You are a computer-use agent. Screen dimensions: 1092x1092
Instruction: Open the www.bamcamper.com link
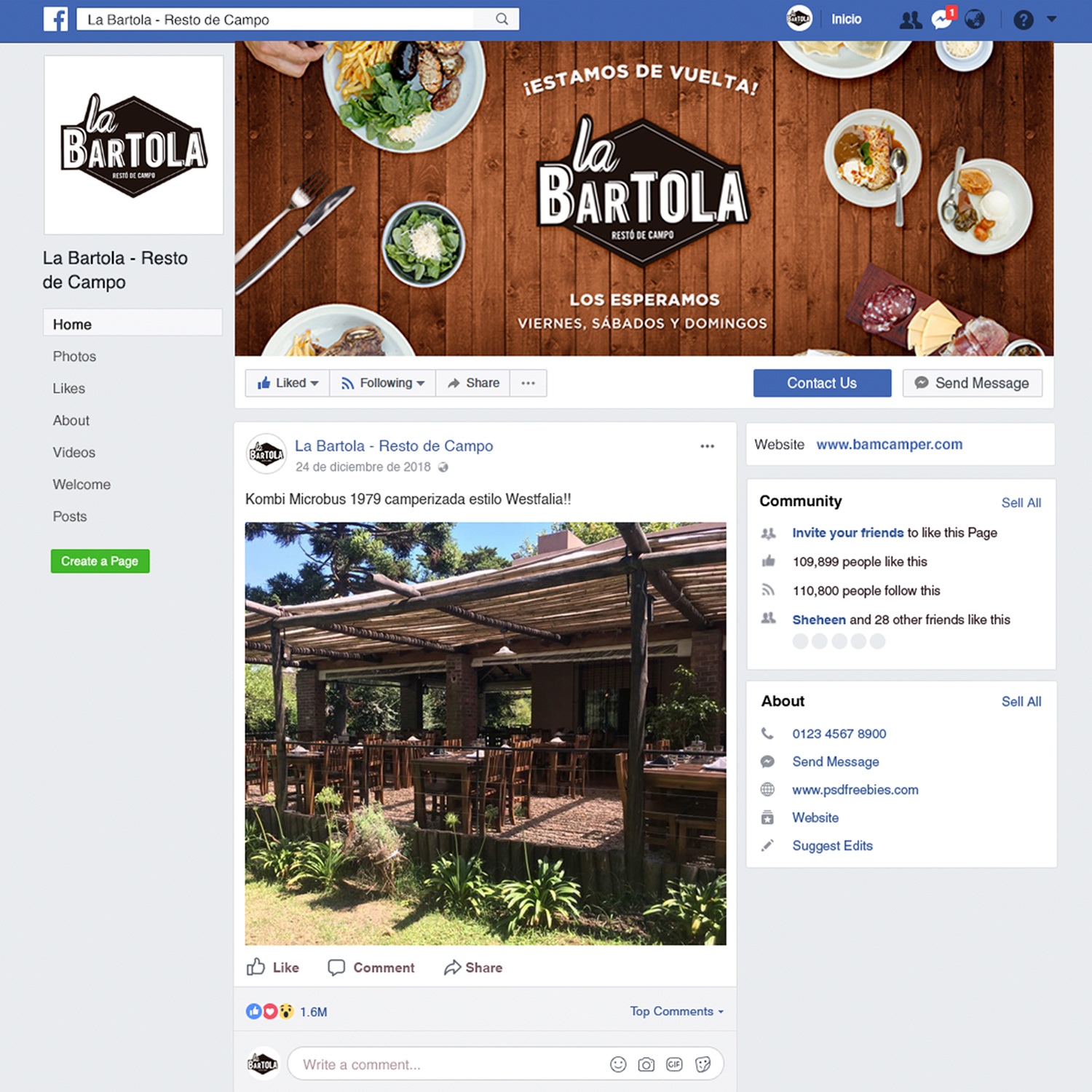click(x=890, y=444)
